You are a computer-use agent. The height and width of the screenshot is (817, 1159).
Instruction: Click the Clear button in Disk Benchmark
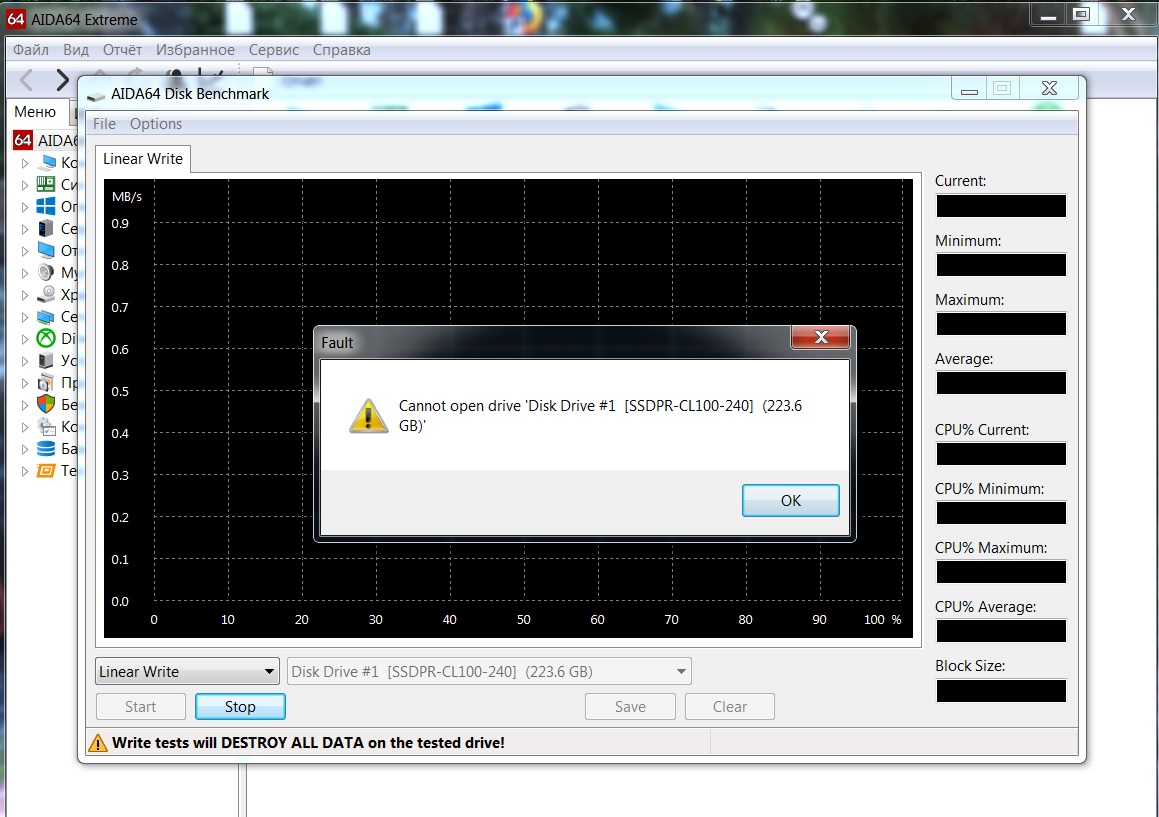(730, 707)
